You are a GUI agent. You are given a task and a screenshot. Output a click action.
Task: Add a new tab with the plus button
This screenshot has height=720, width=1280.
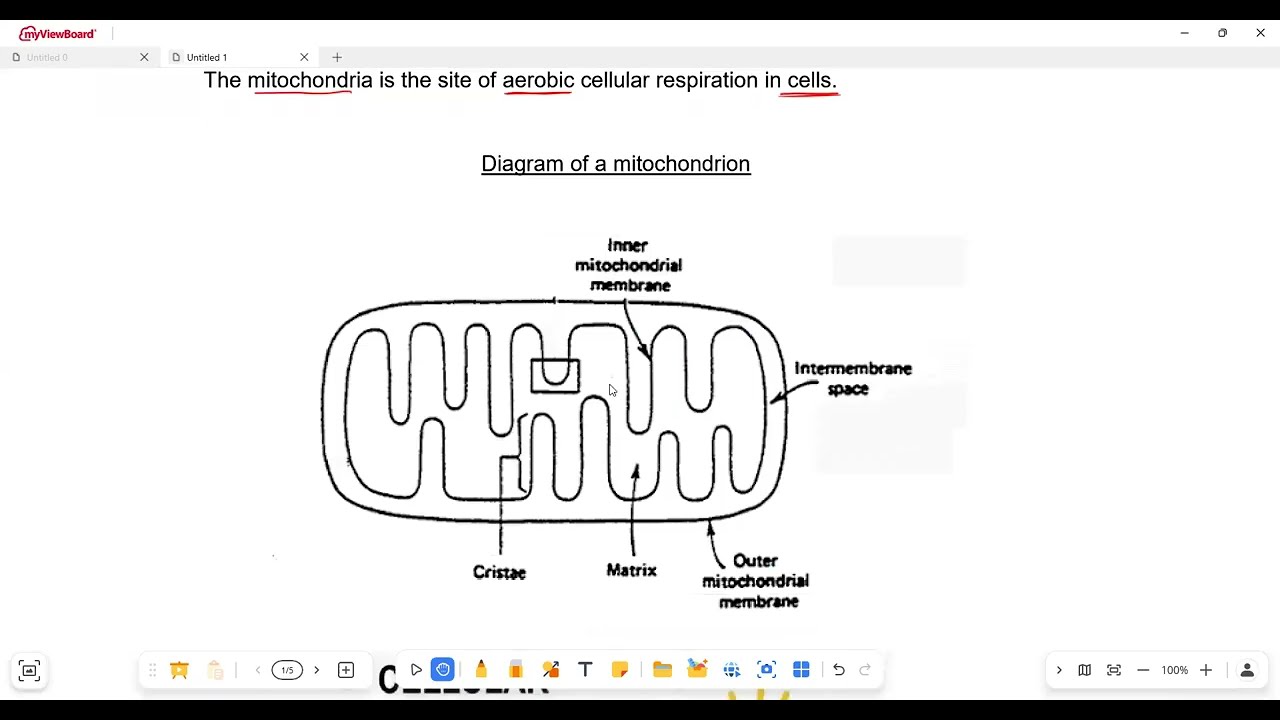[x=337, y=57]
